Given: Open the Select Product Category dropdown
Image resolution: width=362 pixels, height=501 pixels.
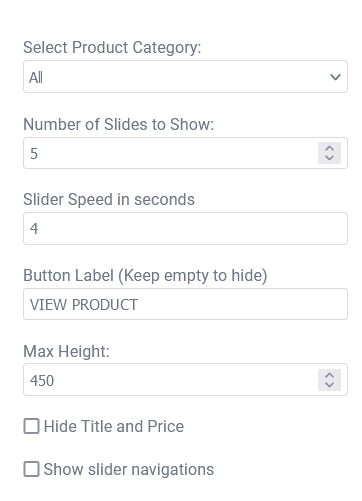Looking at the screenshot, I should (x=185, y=77).
